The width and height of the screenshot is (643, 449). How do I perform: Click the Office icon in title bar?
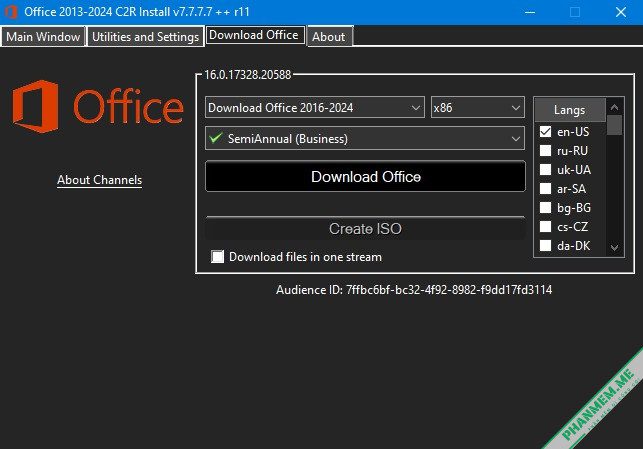pyautogui.click(x=11, y=12)
